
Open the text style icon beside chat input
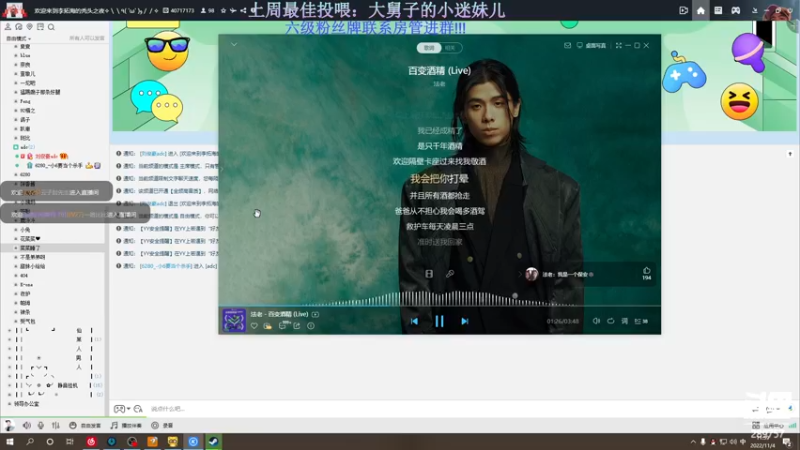click(x=138, y=409)
